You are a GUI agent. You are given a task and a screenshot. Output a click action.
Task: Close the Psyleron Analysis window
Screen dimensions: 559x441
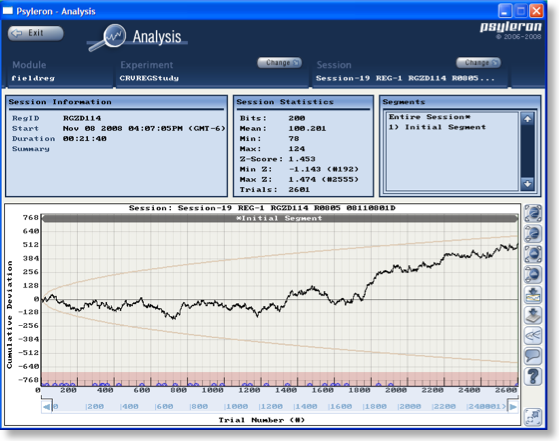coord(536,11)
